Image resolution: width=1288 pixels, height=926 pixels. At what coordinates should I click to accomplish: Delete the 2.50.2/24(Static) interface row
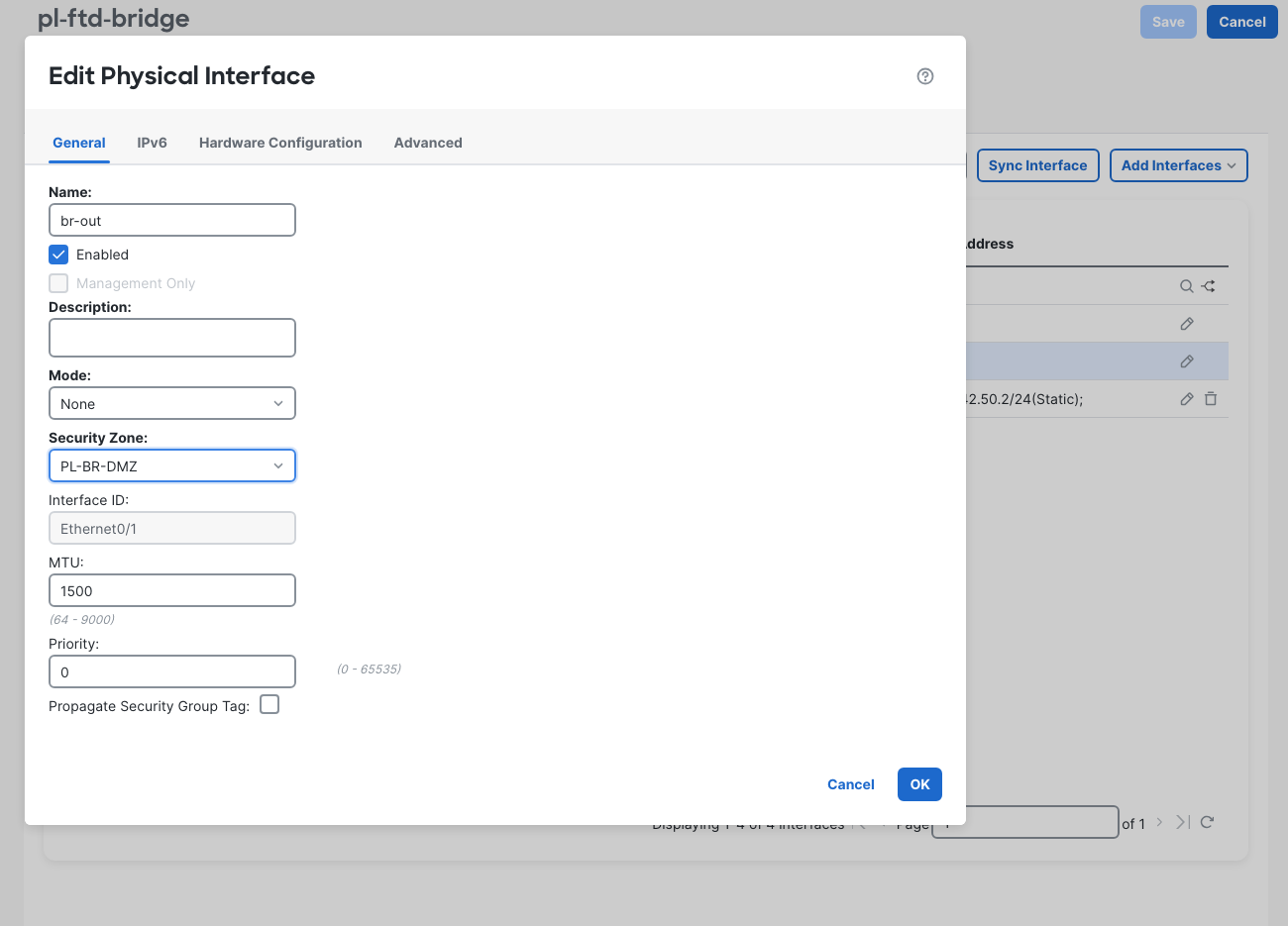pyautogui.click(x=1211, y=399)
